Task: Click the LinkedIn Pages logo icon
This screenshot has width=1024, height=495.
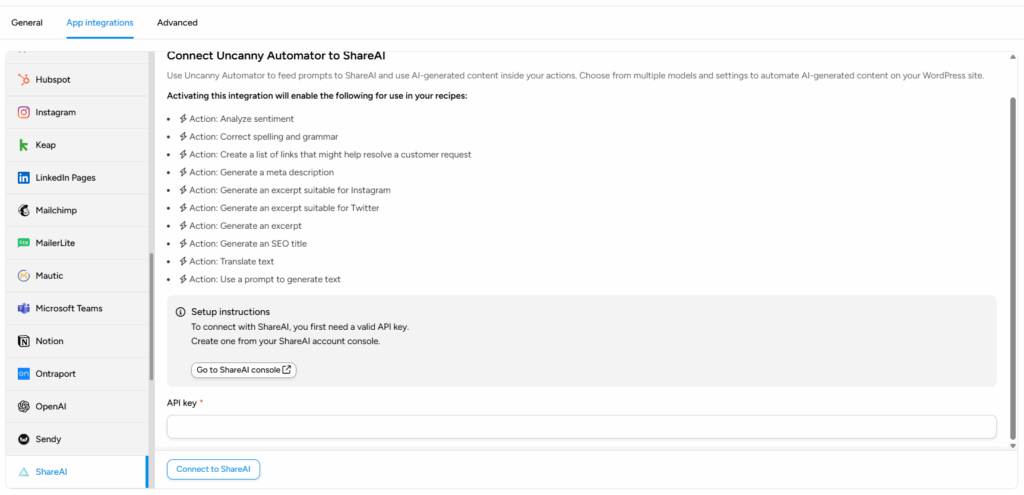Action: [x=24, y=178]
